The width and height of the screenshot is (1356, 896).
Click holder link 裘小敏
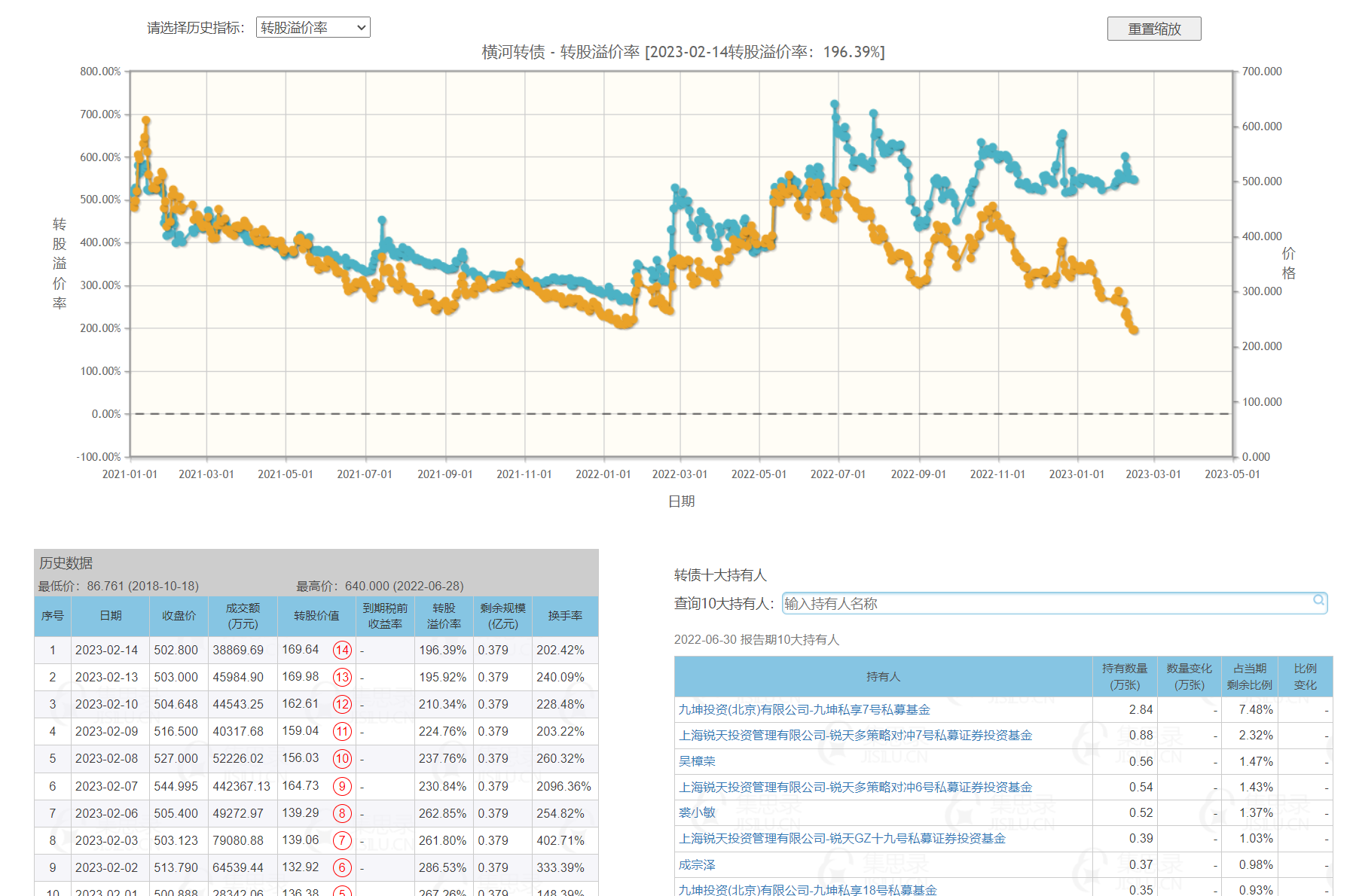click(x=697, y=812)
